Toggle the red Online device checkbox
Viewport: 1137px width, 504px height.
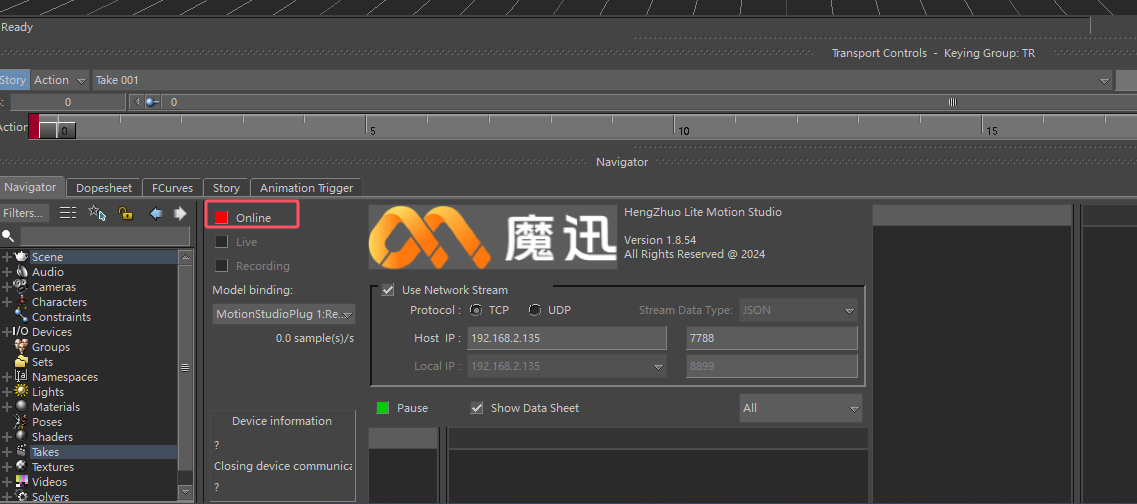coord(222,218)
